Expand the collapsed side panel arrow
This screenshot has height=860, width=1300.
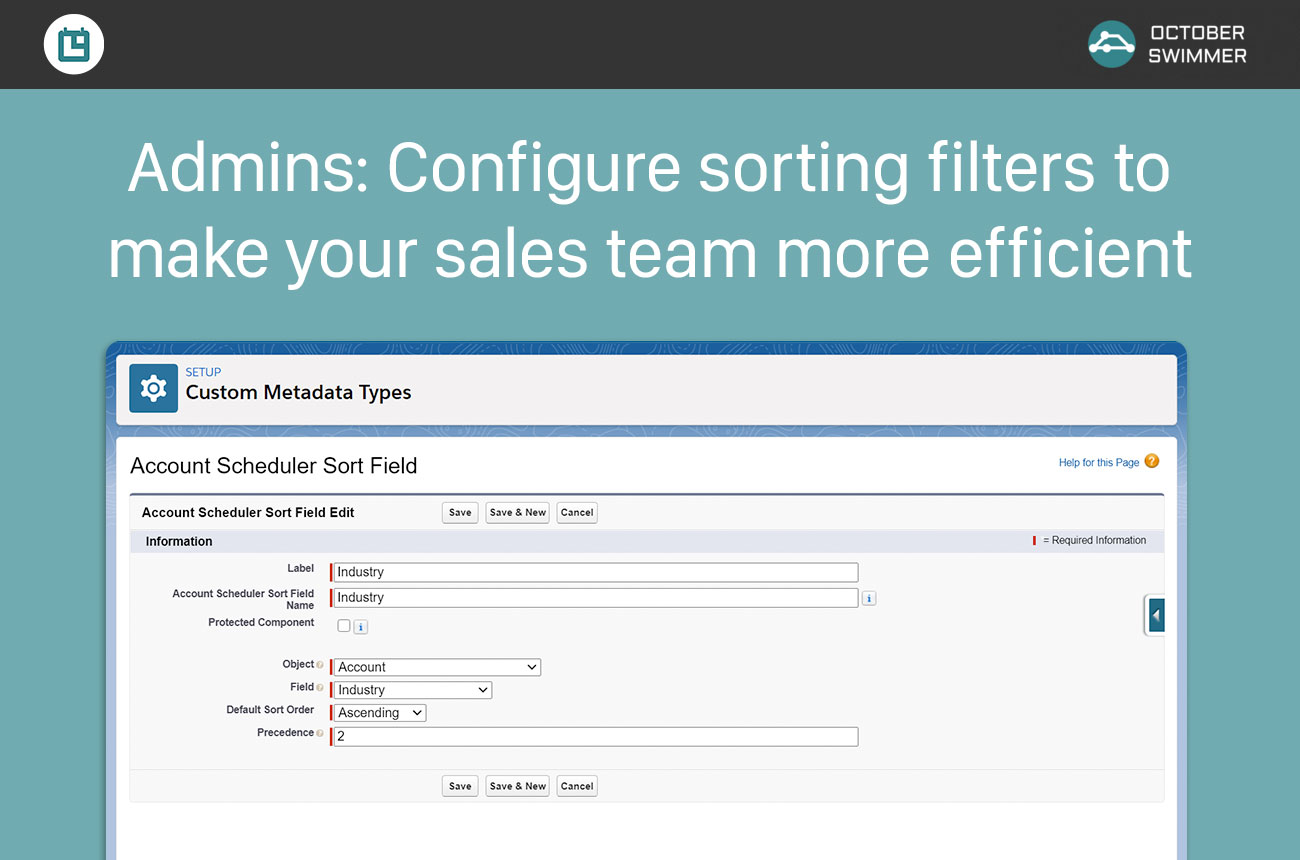coord(1156,615)
